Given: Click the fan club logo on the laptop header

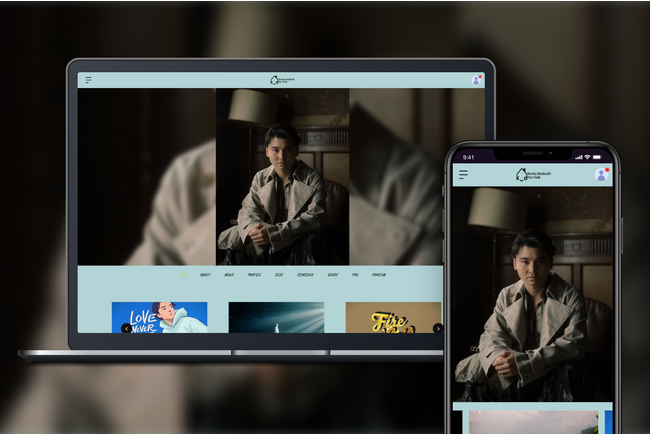Looking at the screenshot, I should [282, 80].
